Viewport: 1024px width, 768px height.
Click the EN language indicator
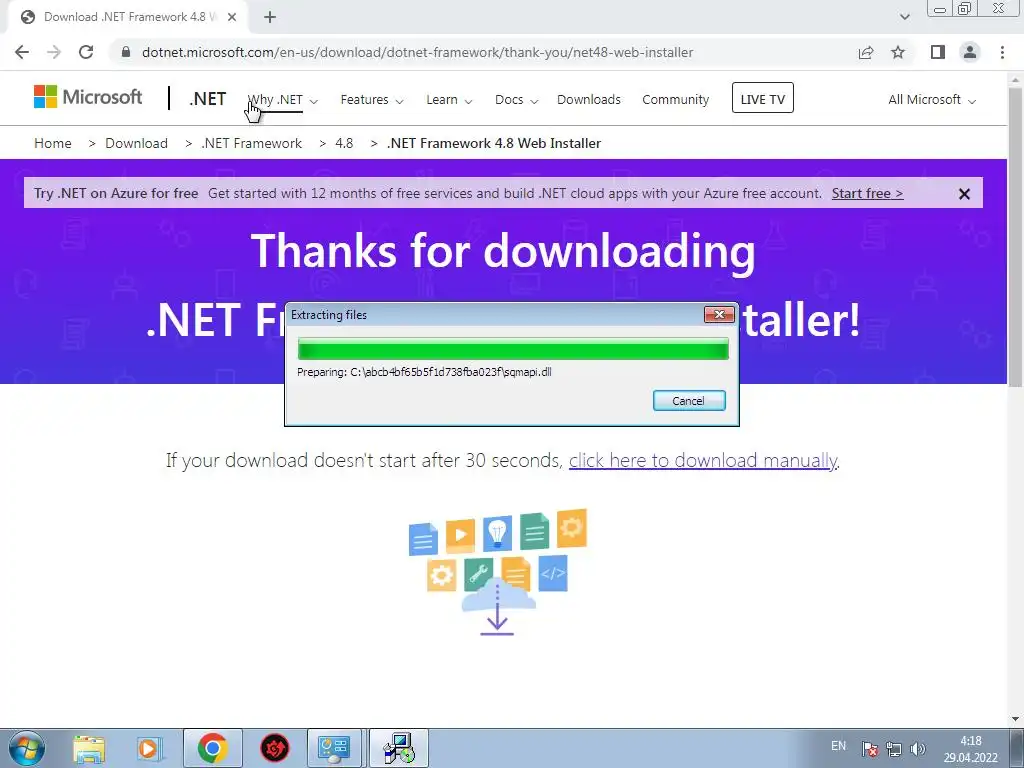(x=839, y=746)
